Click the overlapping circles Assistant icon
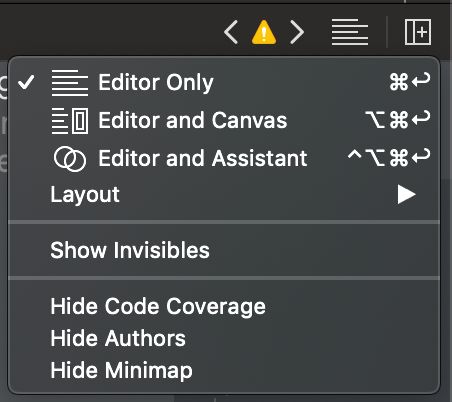 (70, 159)
